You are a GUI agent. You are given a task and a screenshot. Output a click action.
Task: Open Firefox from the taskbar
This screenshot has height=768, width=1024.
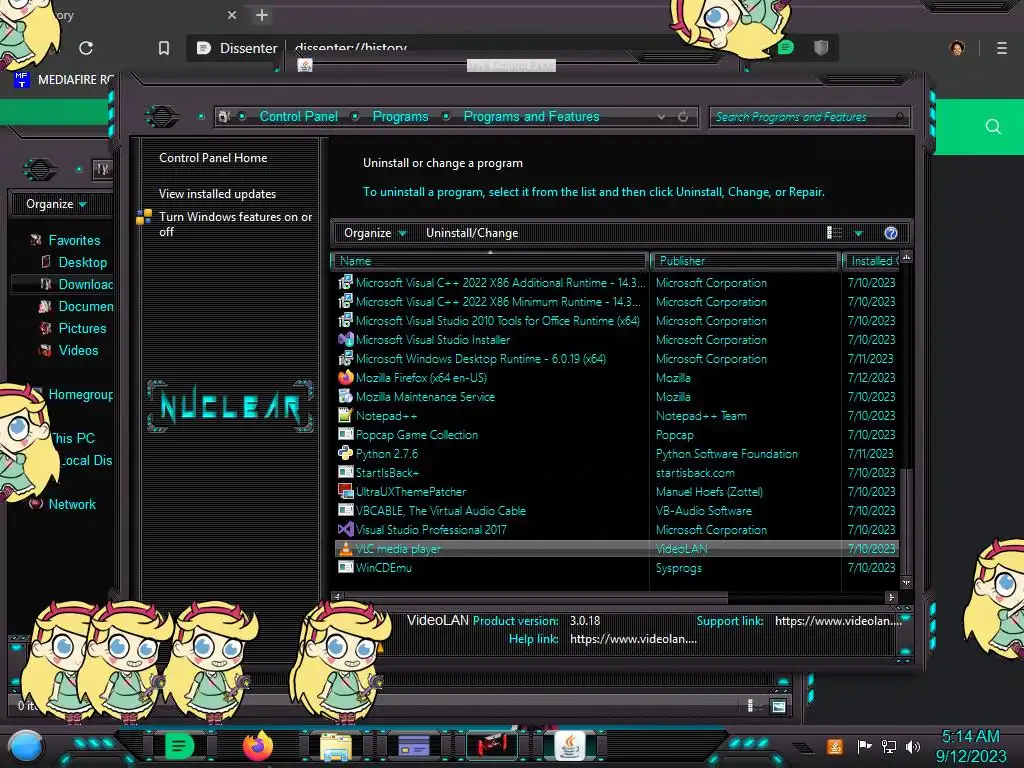(x=257, y=746)
